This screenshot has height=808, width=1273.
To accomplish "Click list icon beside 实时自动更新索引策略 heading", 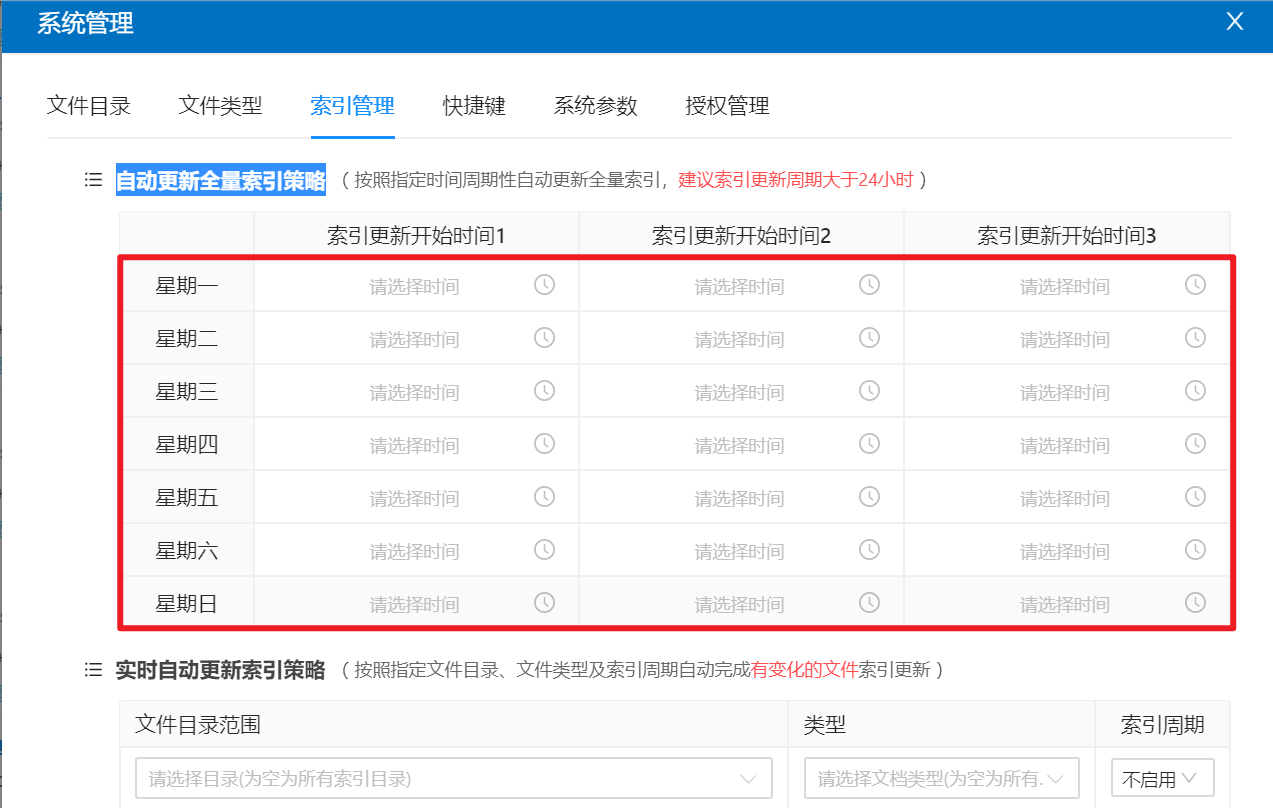I will coord(93,670).
